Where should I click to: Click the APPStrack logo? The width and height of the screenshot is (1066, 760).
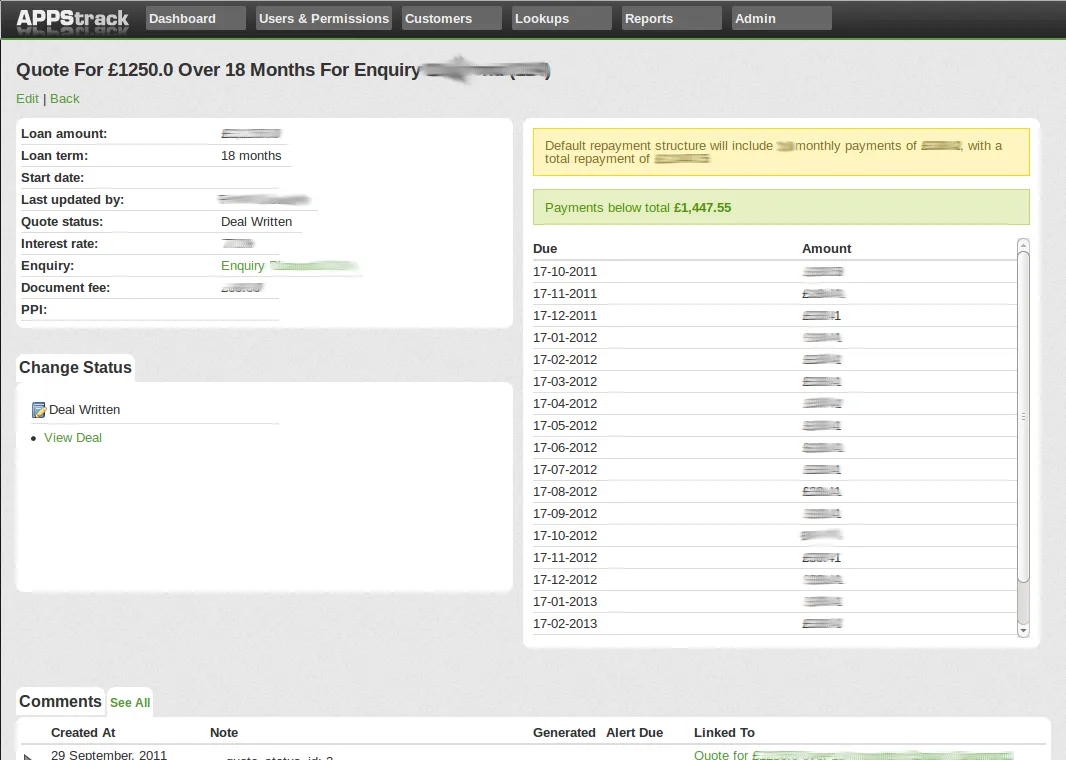[x=72, y=19]
